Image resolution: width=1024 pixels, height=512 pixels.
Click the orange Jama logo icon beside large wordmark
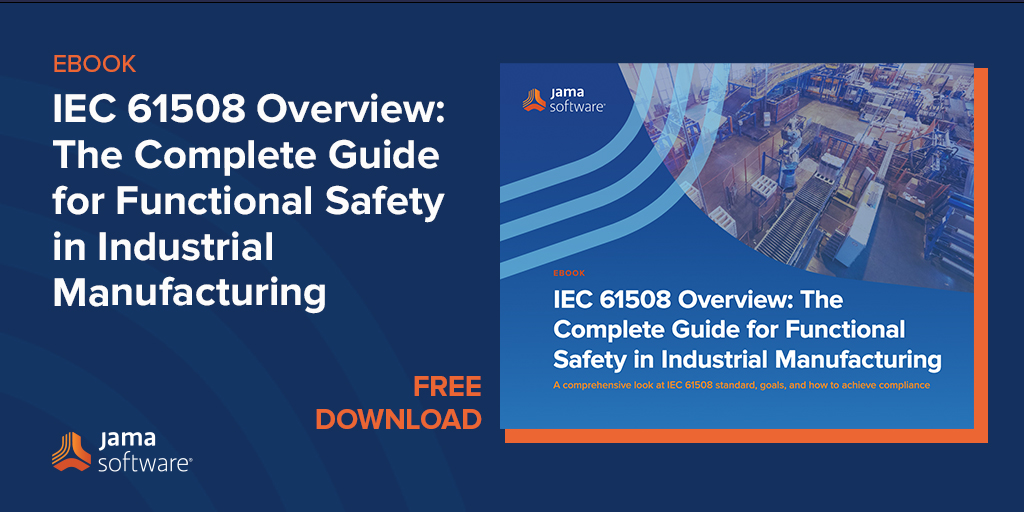pyautogui.click(x=71, y=450)
